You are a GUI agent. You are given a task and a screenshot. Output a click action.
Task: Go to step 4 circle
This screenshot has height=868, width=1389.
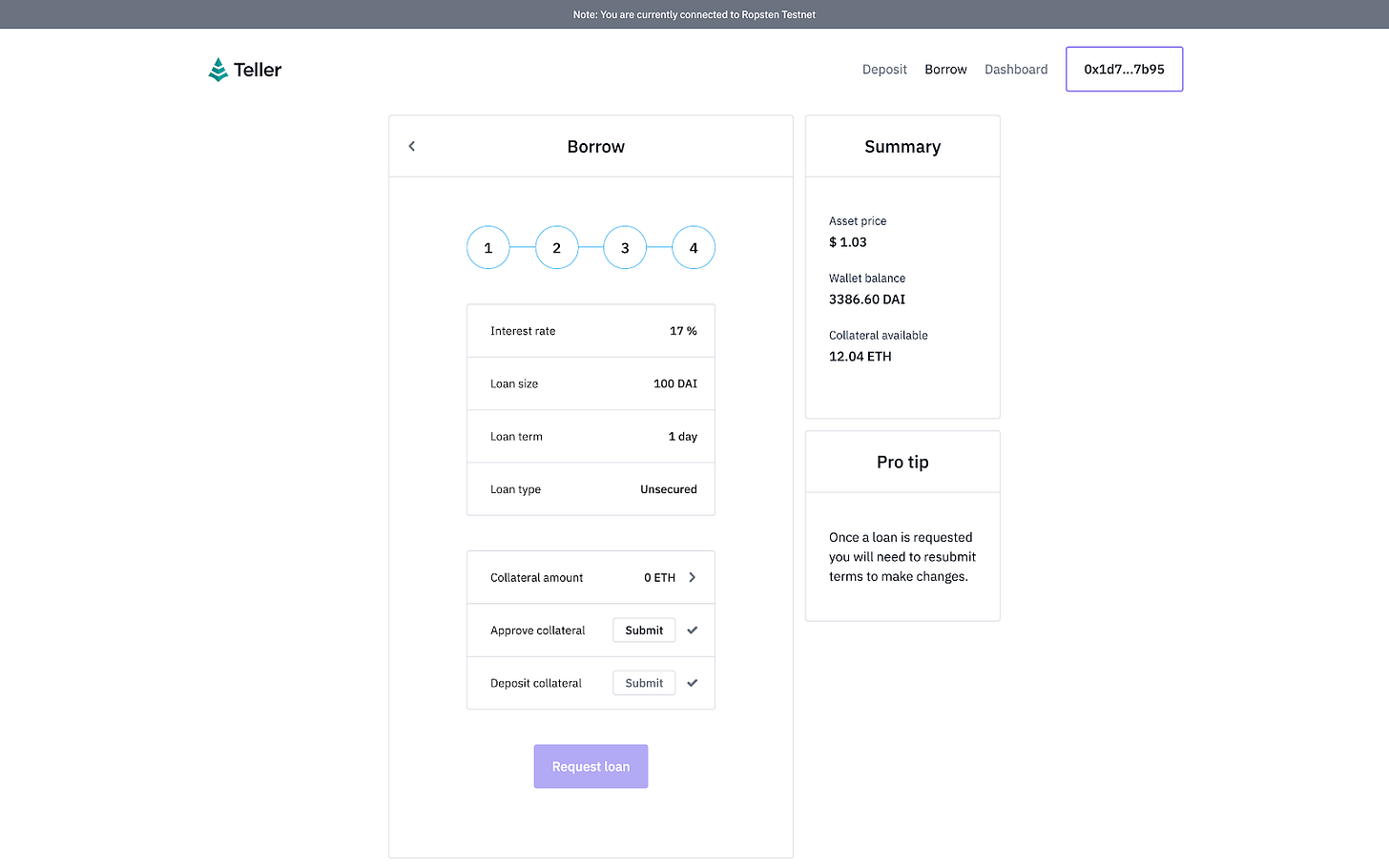click(694, 248)
